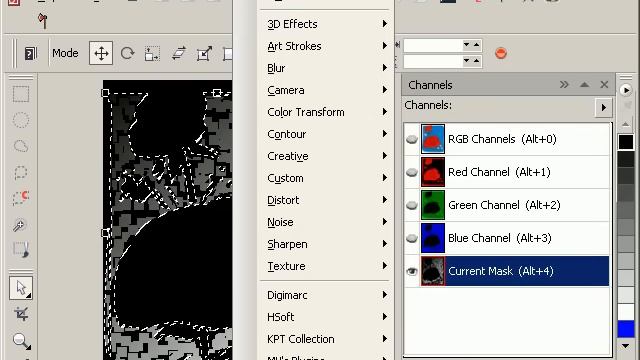The width and height of the screenshot is (640, 360).
Task: Toggle visibility eye of Red Channel
Action: tap(412, 172)
